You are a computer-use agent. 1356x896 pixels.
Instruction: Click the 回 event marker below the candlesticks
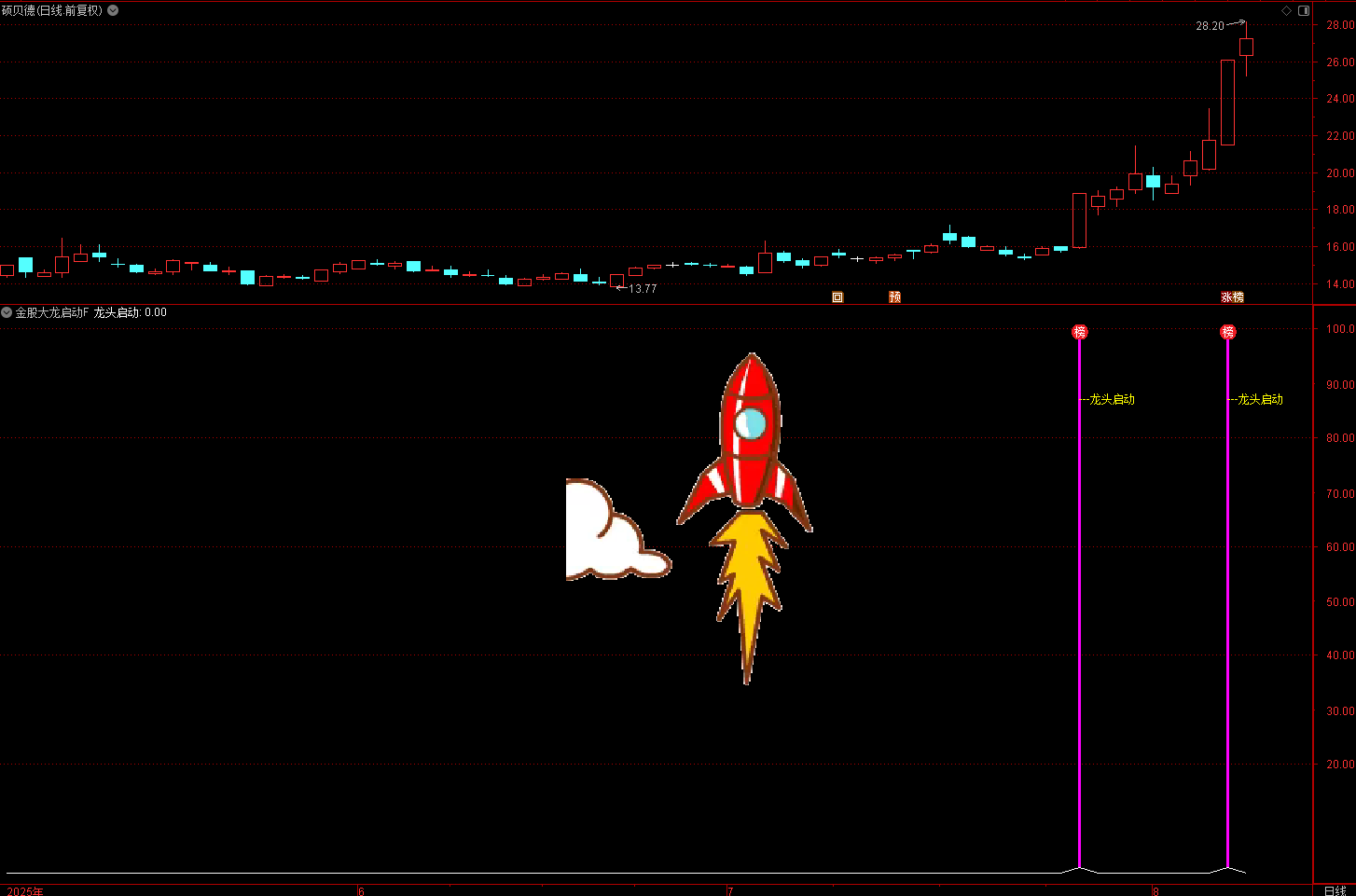837,297
